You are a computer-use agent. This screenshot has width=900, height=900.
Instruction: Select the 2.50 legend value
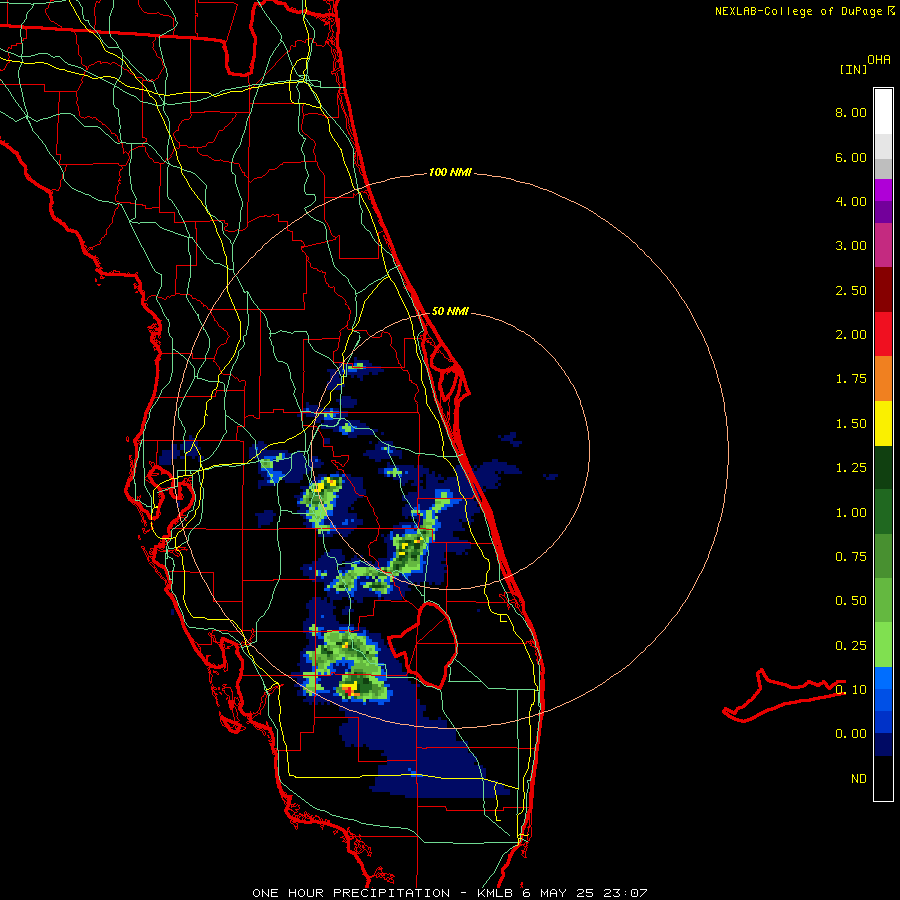tap(851, 290)
